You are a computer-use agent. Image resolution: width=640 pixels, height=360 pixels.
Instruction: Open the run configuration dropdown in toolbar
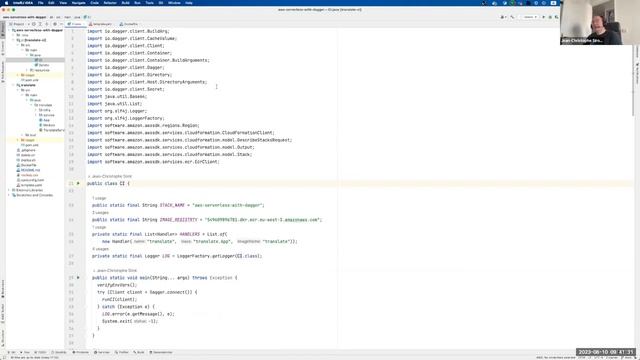click(529, 17)
